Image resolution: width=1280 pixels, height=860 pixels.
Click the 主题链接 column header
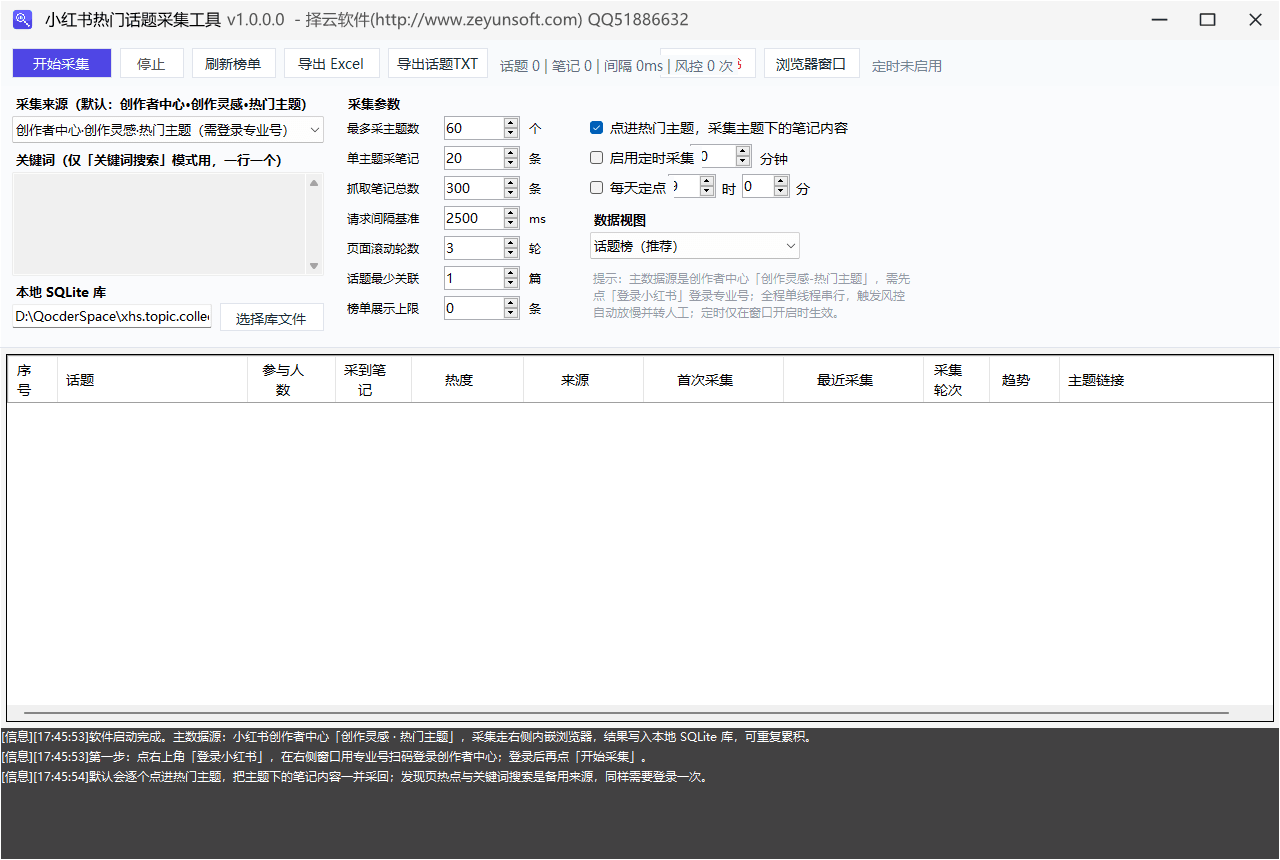coord(1166,380)
